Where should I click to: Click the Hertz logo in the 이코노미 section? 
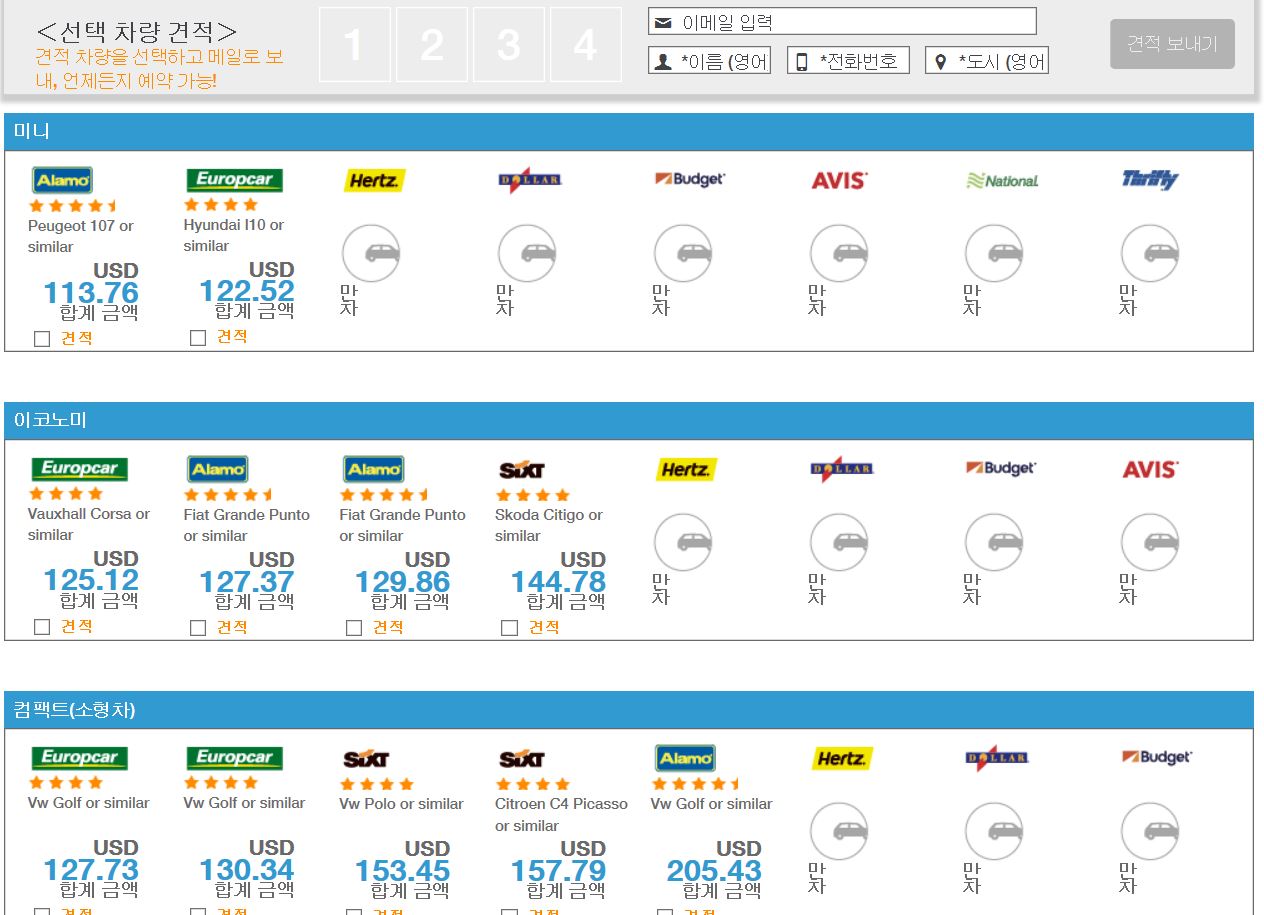click(x=686, y=469)
